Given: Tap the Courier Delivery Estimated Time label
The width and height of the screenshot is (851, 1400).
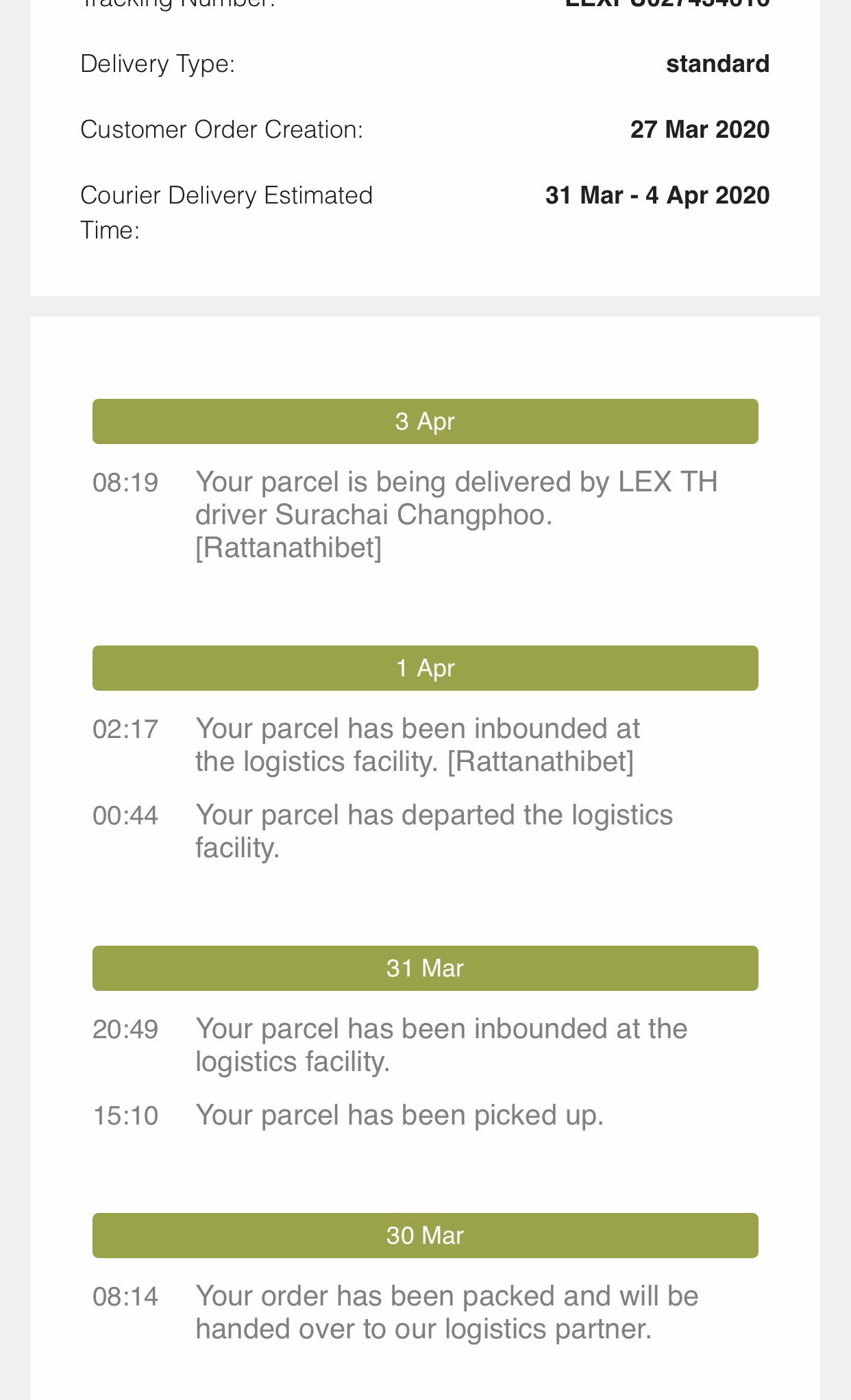Looking at the screenshot, I should click(x=226, y=212).
